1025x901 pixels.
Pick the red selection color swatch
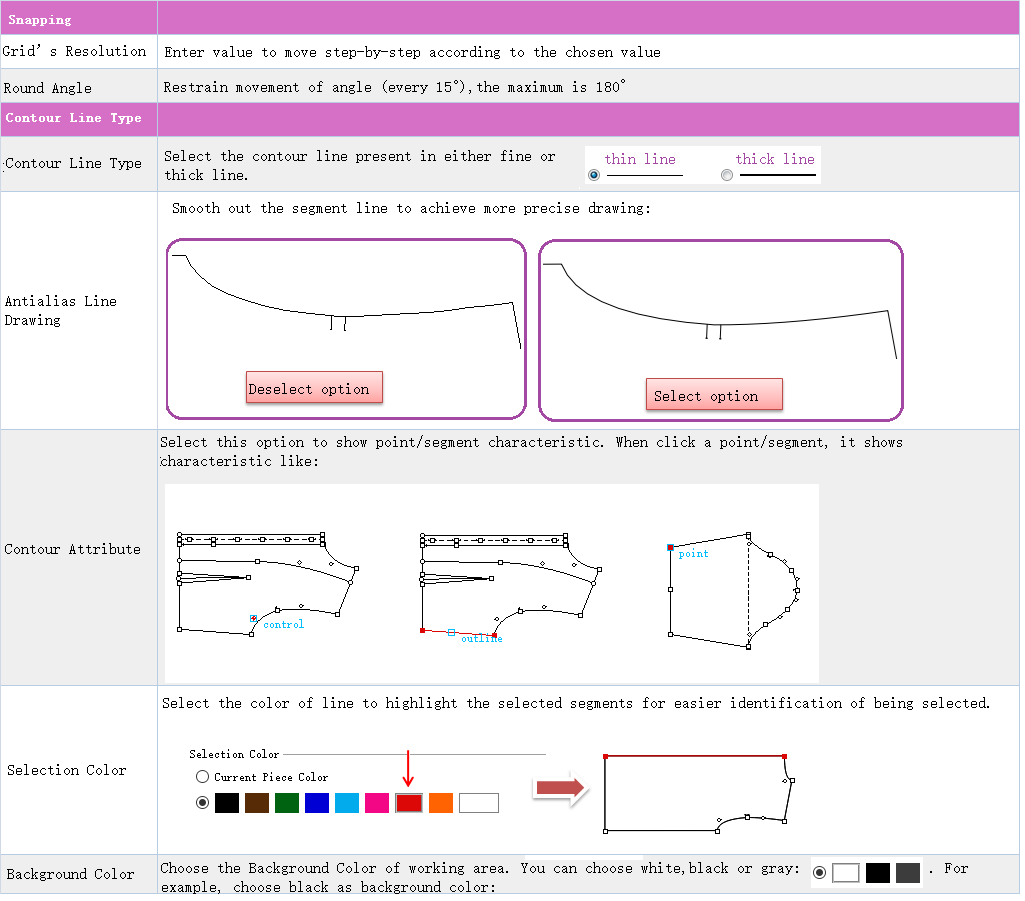(x=408, y=802)
